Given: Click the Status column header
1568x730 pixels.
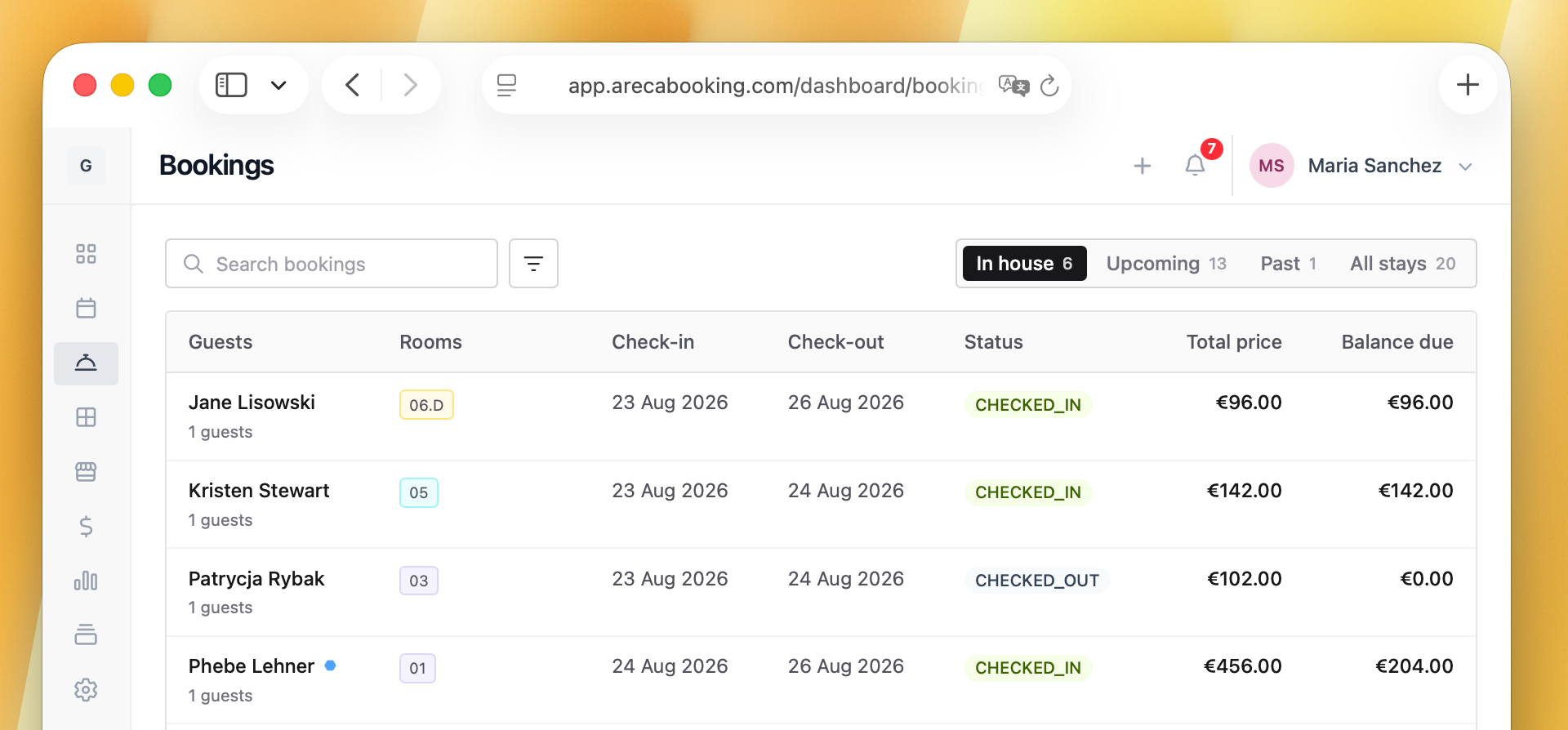Looking at the screenshot, I should 993,342.
